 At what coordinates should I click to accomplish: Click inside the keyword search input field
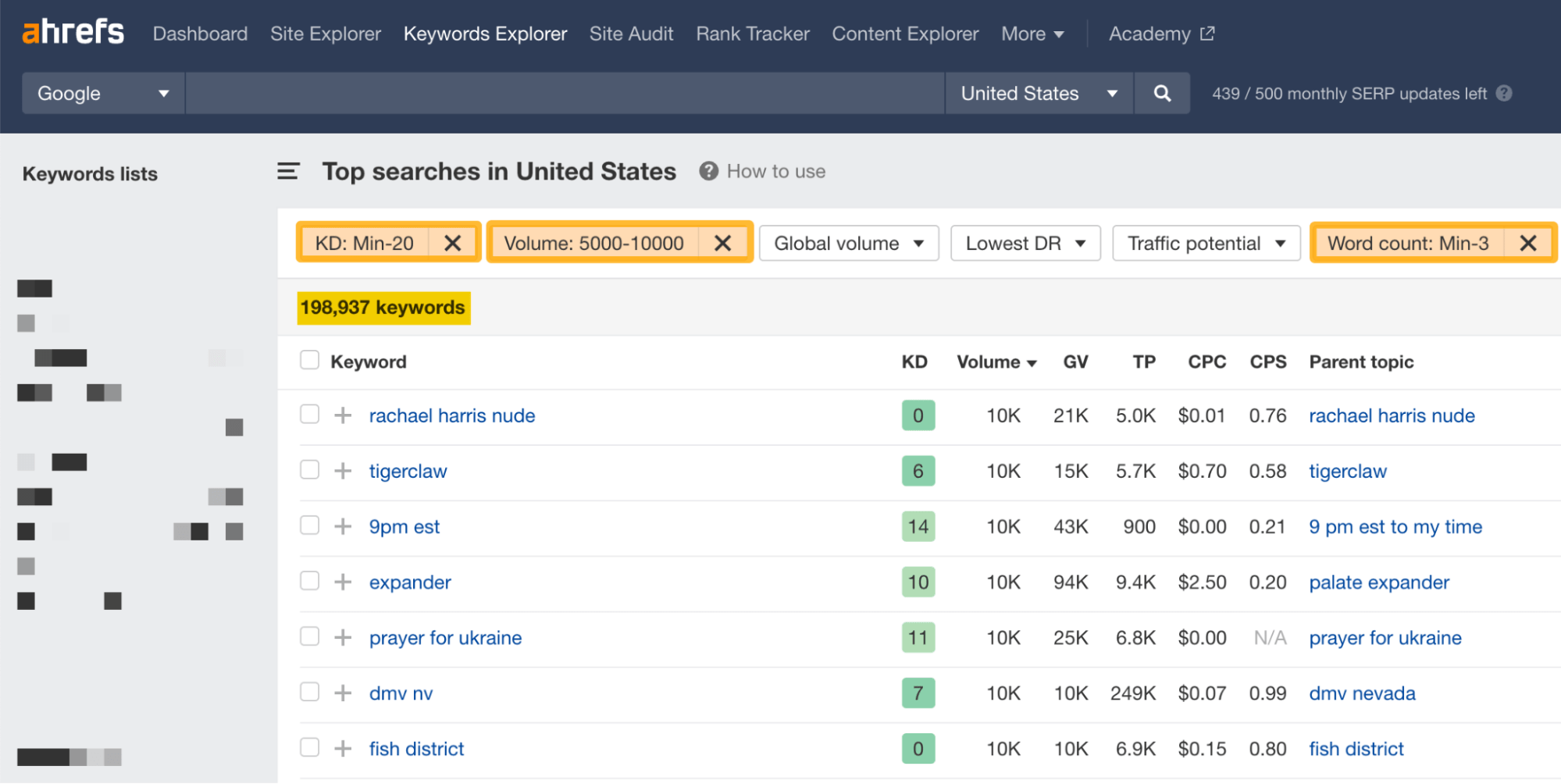tap(564, 93)
